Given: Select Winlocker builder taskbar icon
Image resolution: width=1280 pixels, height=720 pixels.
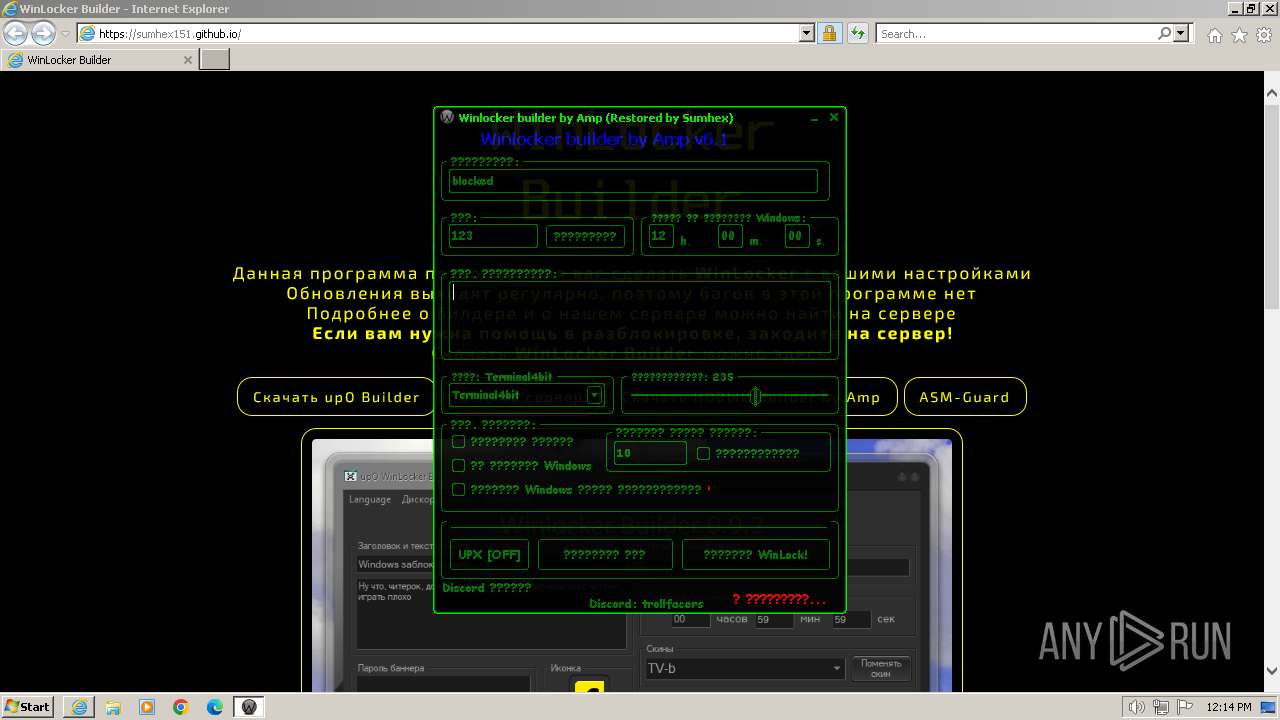Looking at the screenshot, I should coord(249,707).
